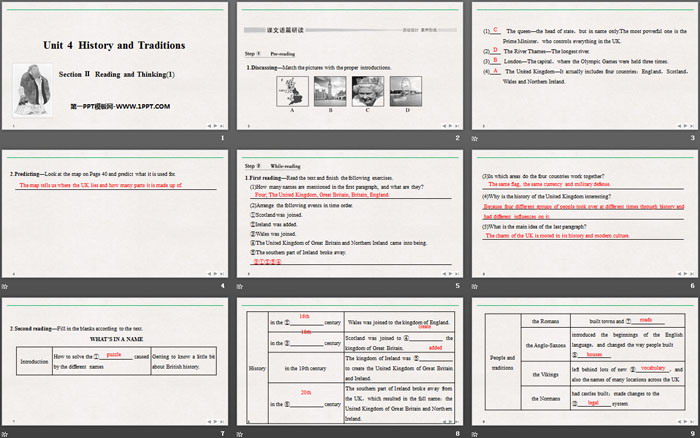Click the next-slide arrow on slide 2

tap(450, 126)
